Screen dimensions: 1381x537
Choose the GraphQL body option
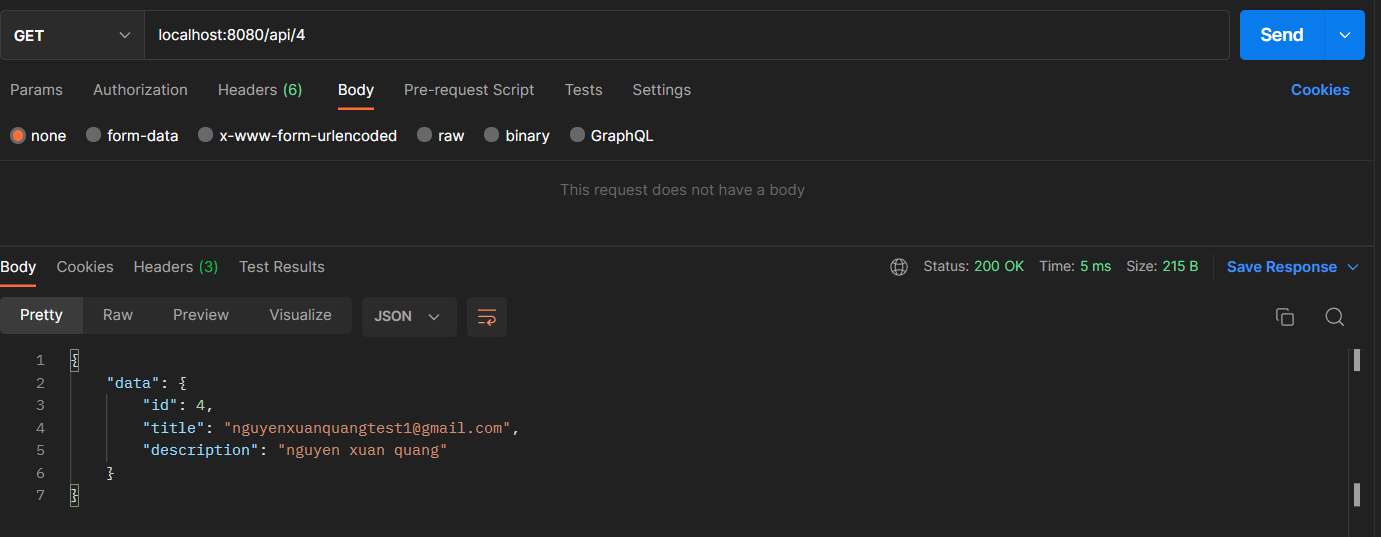point(578,136)
